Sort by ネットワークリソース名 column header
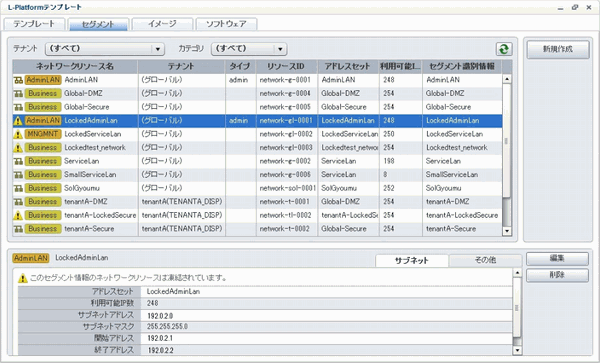 [75, 67]
